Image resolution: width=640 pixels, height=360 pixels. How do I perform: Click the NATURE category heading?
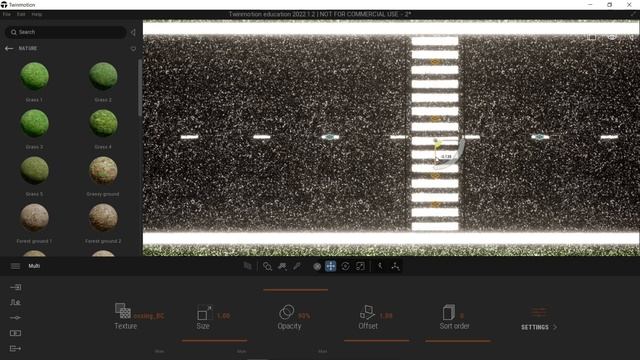[28, 48]
